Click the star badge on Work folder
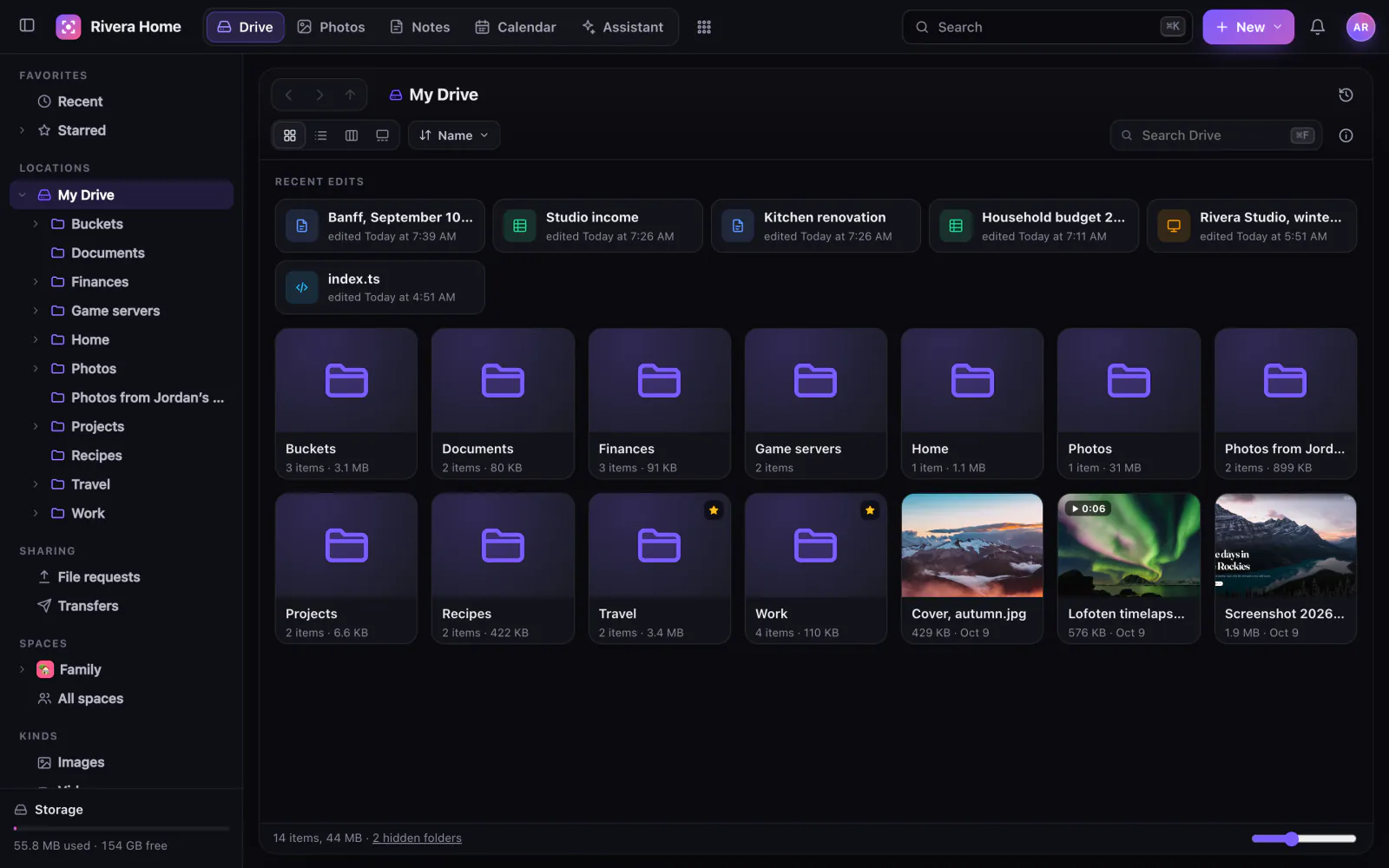 pyautogui.click(x=870, y=510)
